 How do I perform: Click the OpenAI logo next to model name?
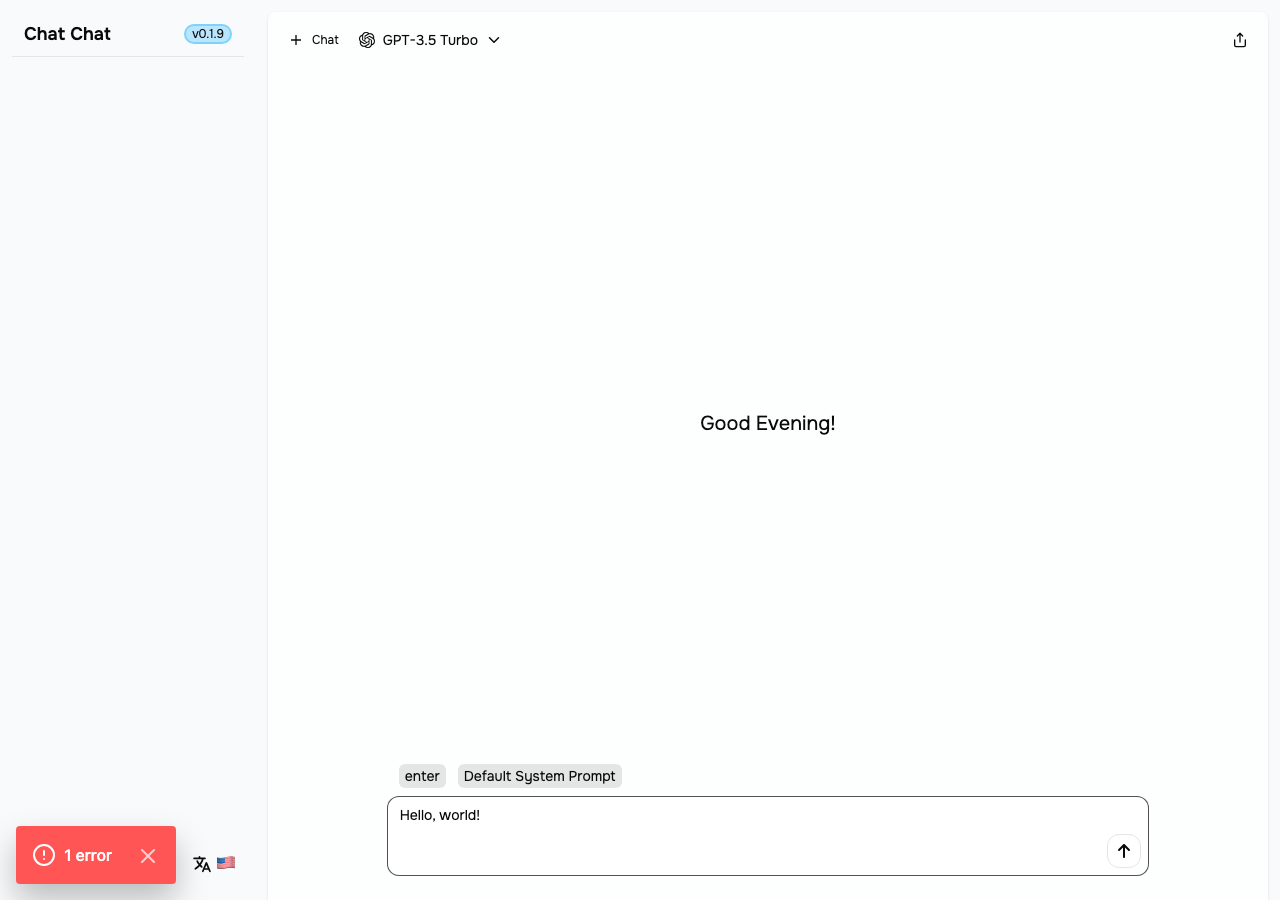(367, 40)
